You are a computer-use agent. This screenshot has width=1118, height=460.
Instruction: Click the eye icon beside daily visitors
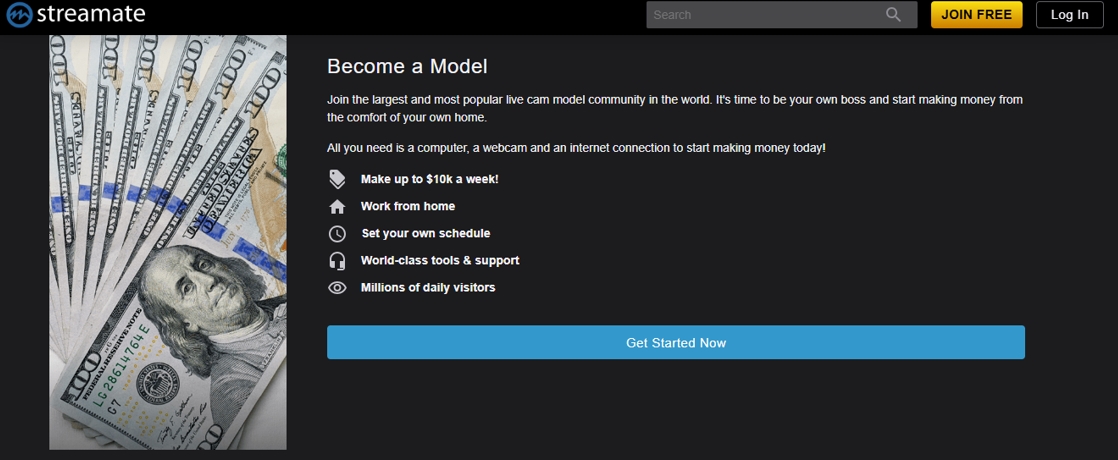click(x=337, y=288)
